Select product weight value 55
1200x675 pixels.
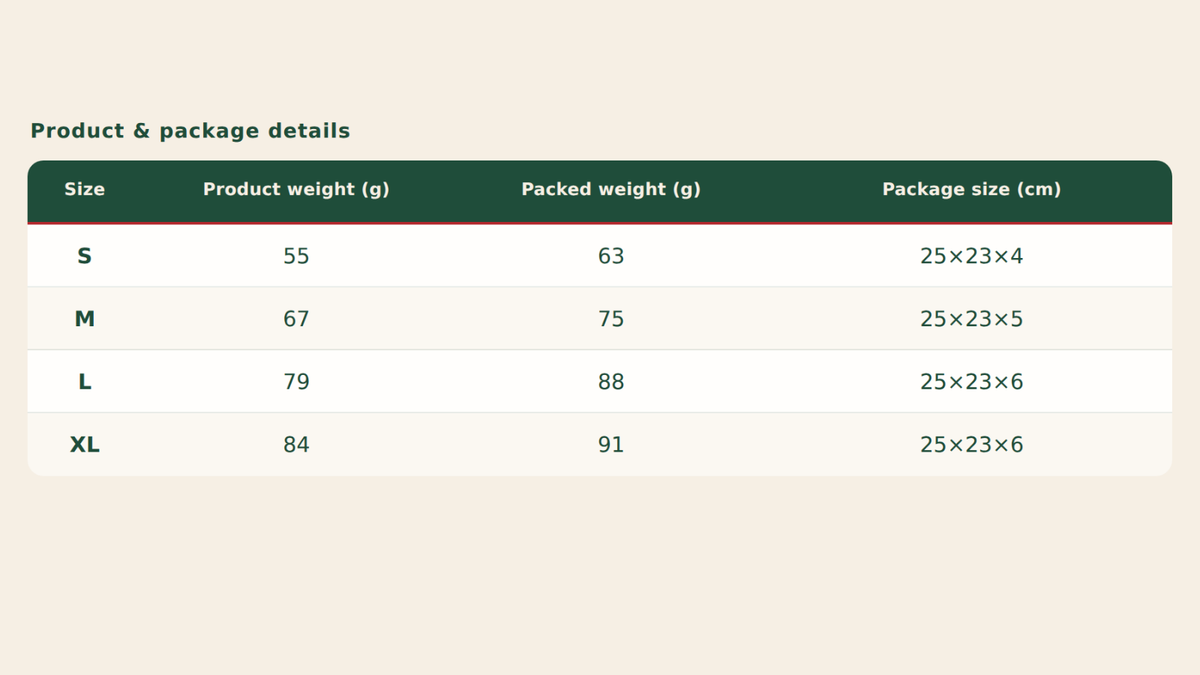pos(296,256)
